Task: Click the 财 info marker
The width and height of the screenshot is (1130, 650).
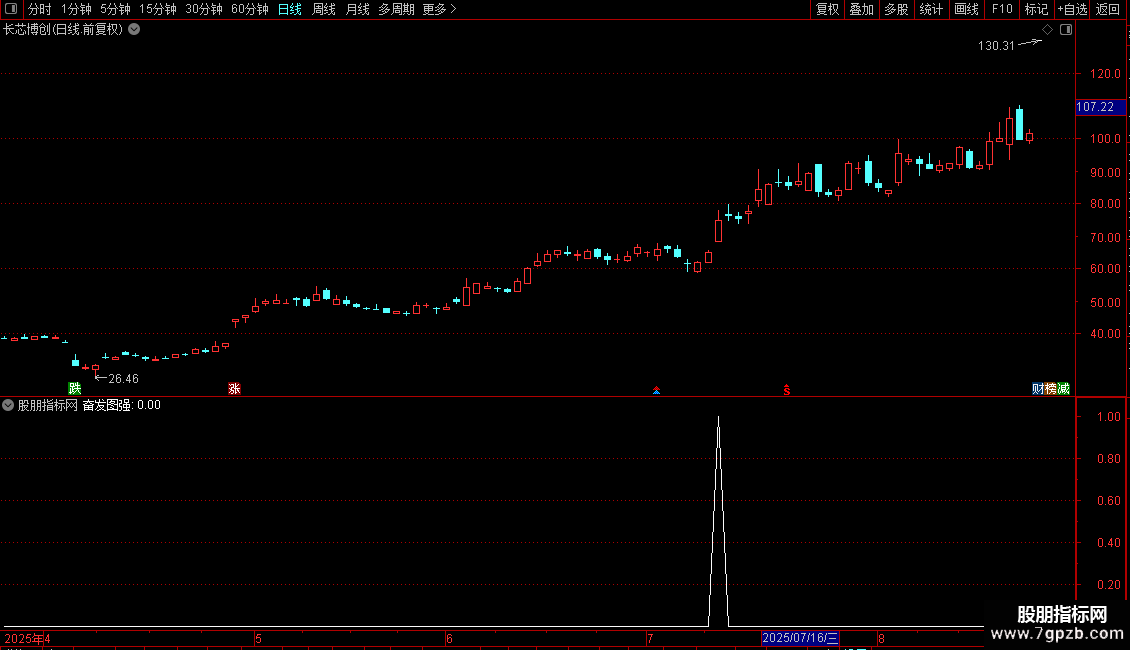Action: click(x=1038, y=388)
